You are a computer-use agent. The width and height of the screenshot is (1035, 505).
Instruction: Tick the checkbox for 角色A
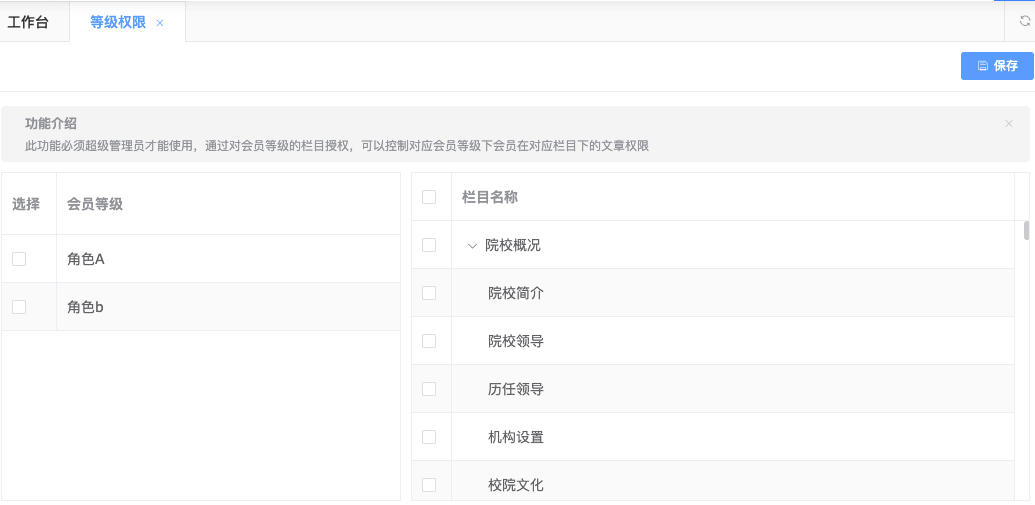pos(19,259)
